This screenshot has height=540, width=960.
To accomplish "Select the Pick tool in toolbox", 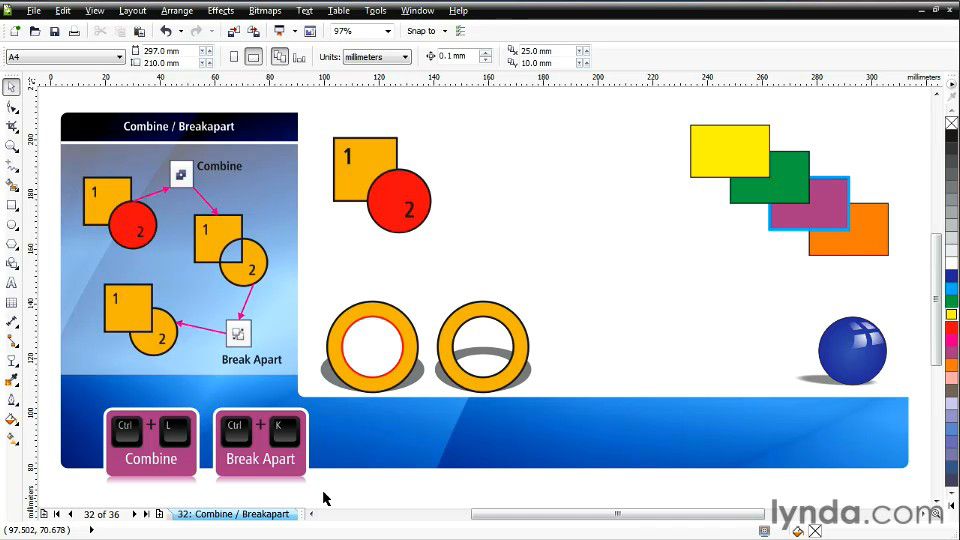I will [12, 88].
